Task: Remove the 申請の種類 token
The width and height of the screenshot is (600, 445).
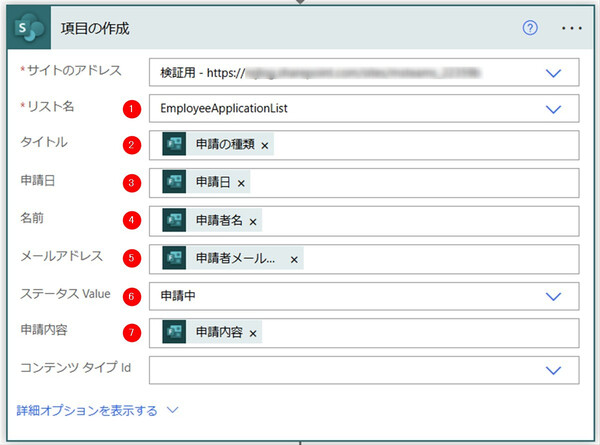Action: point(264,145)
